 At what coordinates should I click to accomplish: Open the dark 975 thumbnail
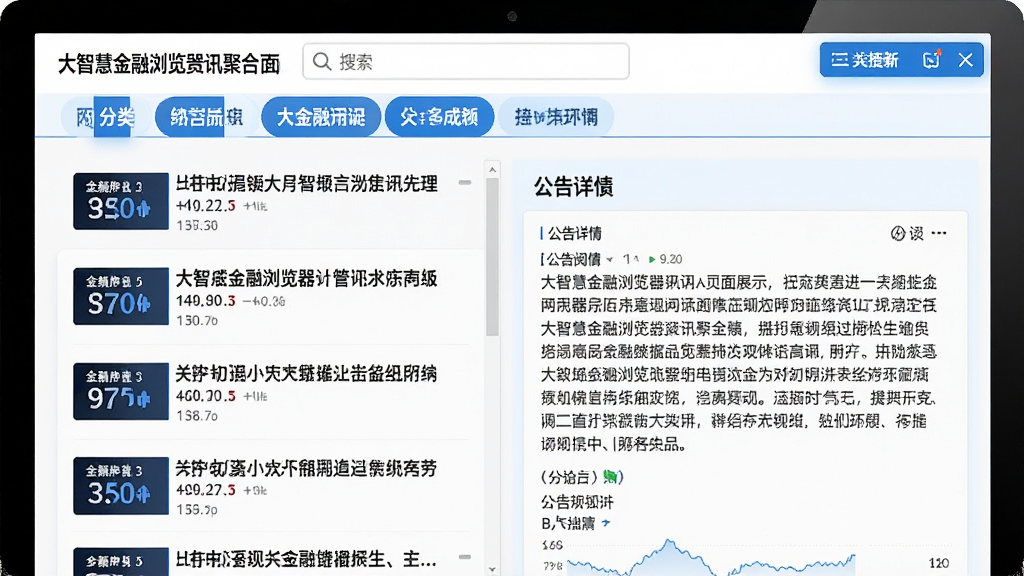point(121,391)
